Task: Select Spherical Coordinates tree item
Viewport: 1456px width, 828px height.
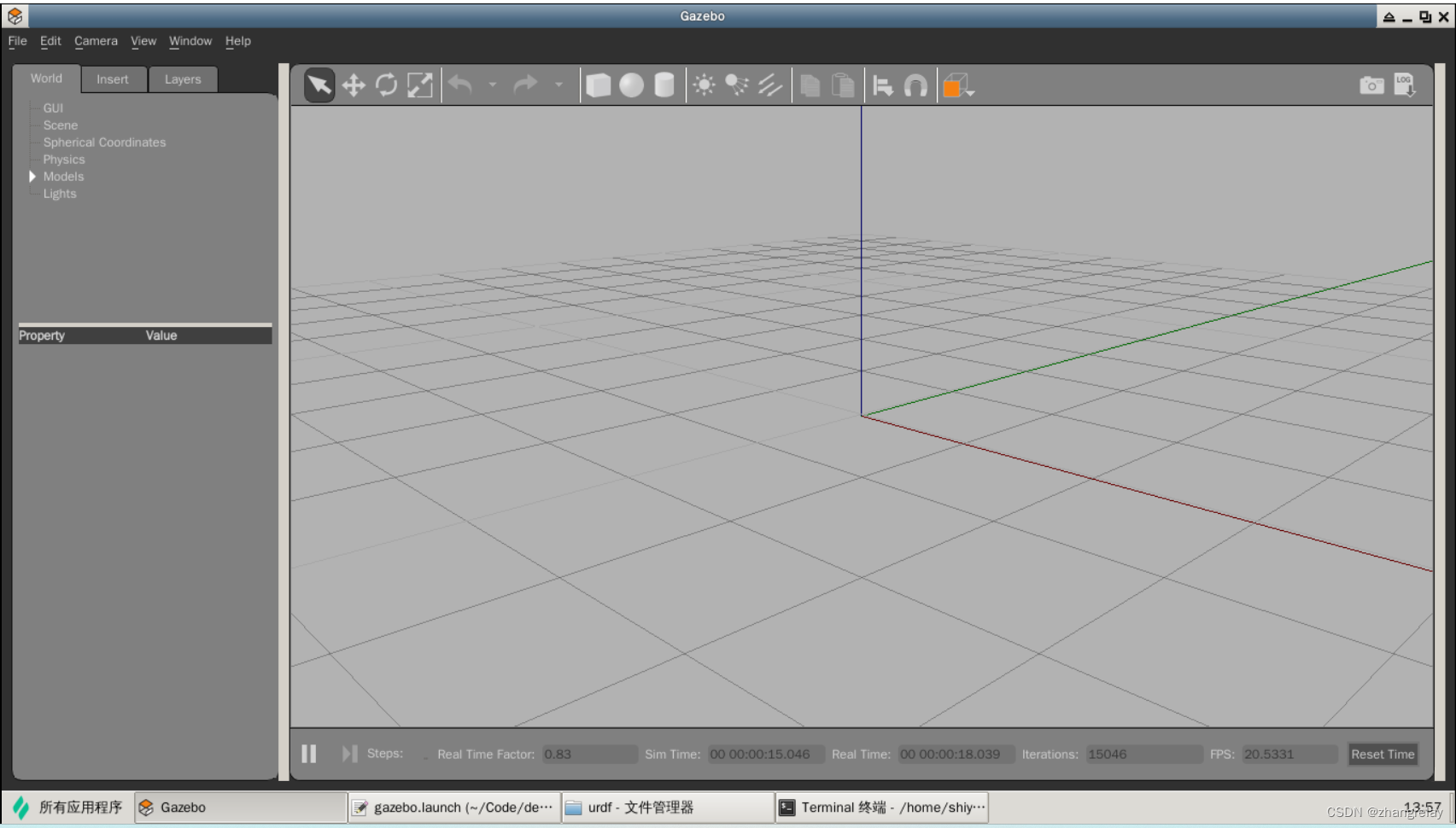Action: coord(104,143)
